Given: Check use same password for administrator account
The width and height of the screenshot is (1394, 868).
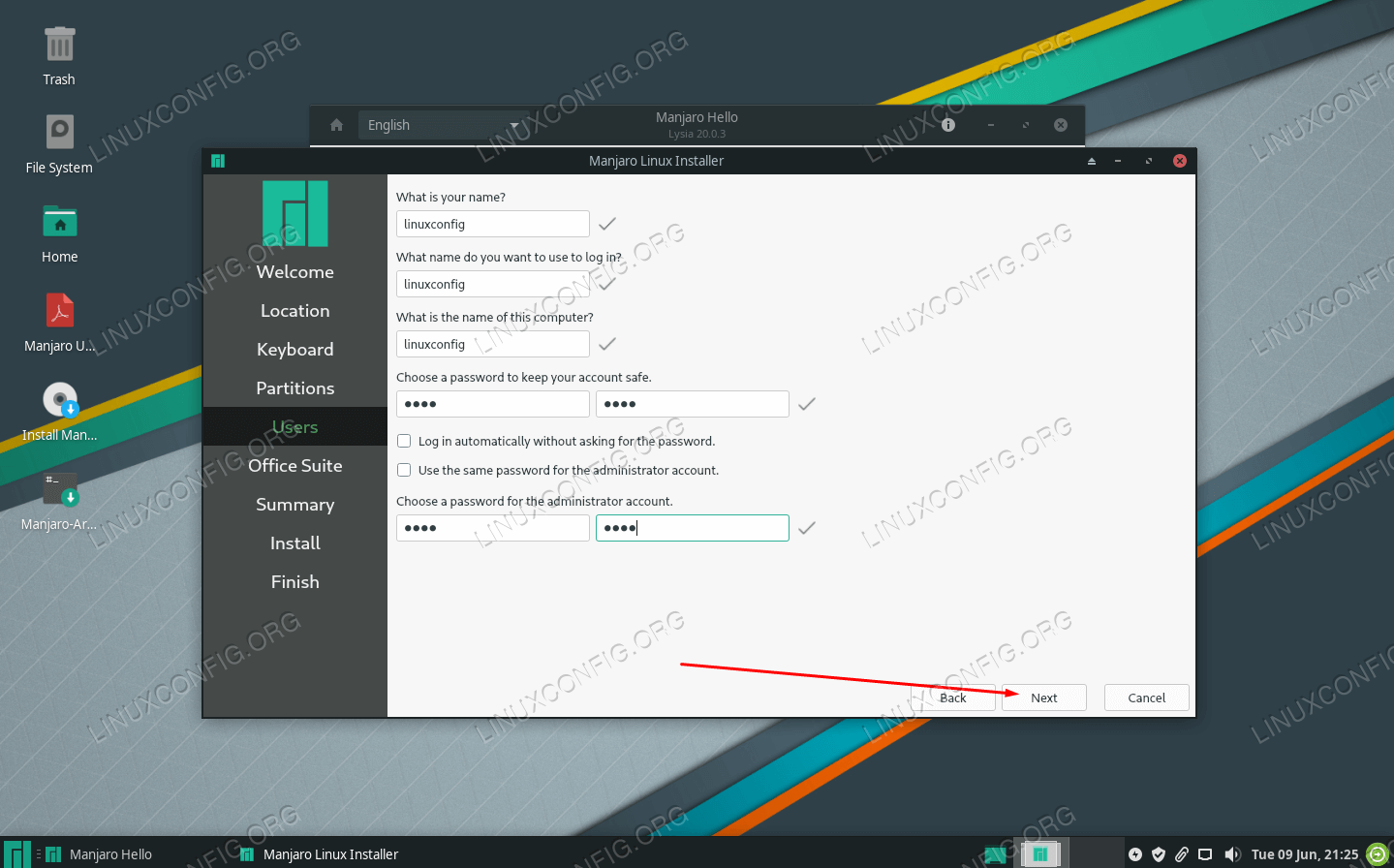Looking at the screenshot, I should pyautogui.click(x=404, y=470).
